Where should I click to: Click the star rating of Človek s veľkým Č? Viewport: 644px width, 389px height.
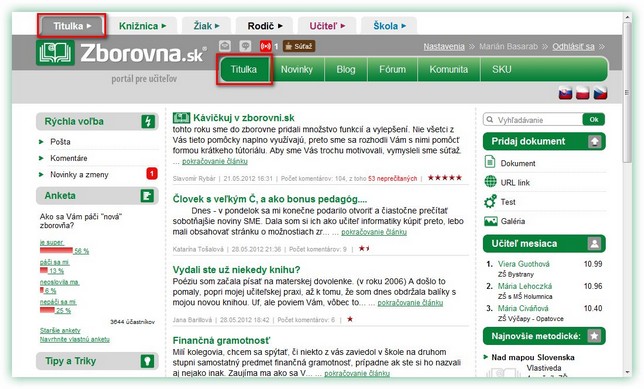point(364,248)
